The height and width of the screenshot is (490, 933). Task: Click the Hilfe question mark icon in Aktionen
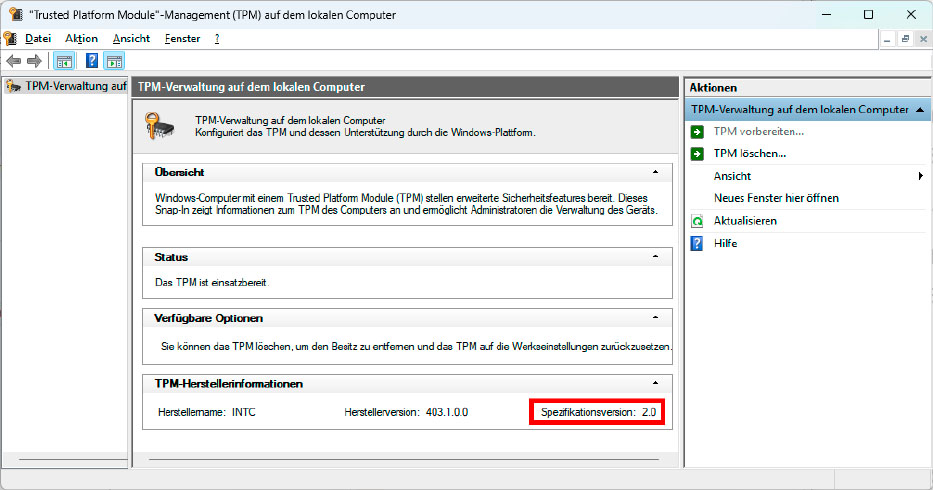tap(697, 243)
